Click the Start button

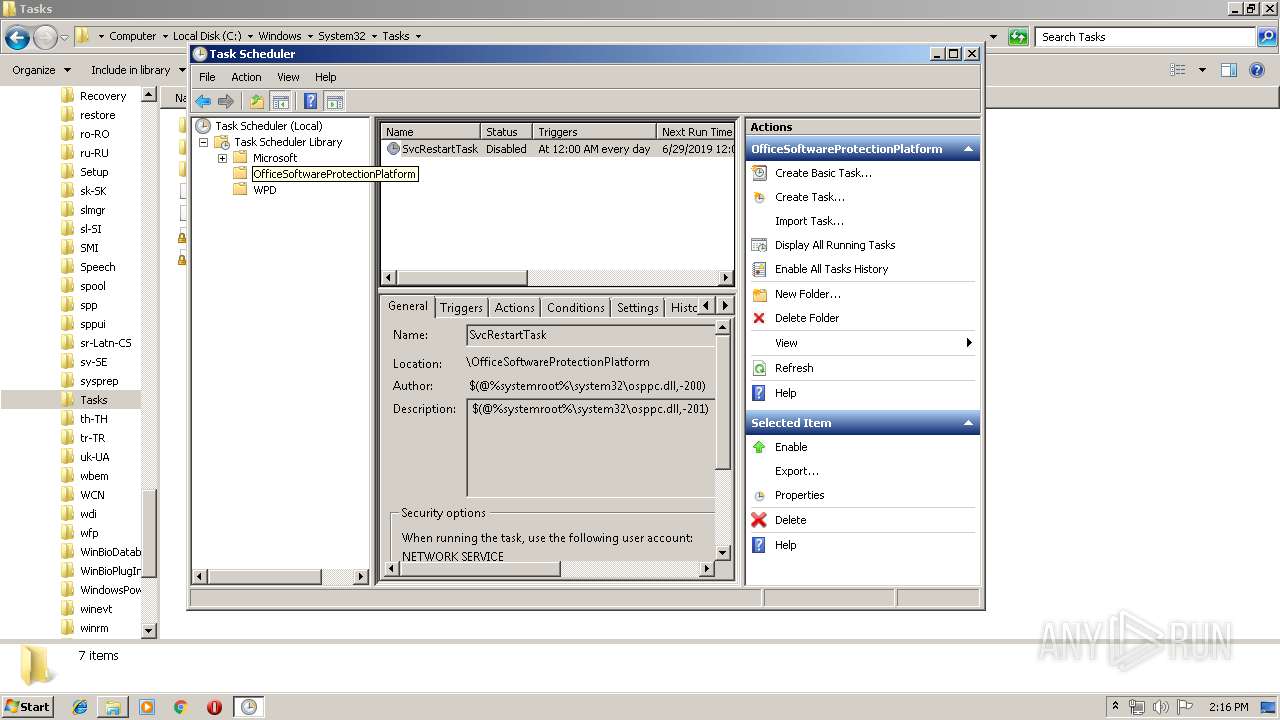tap(28, 707)
